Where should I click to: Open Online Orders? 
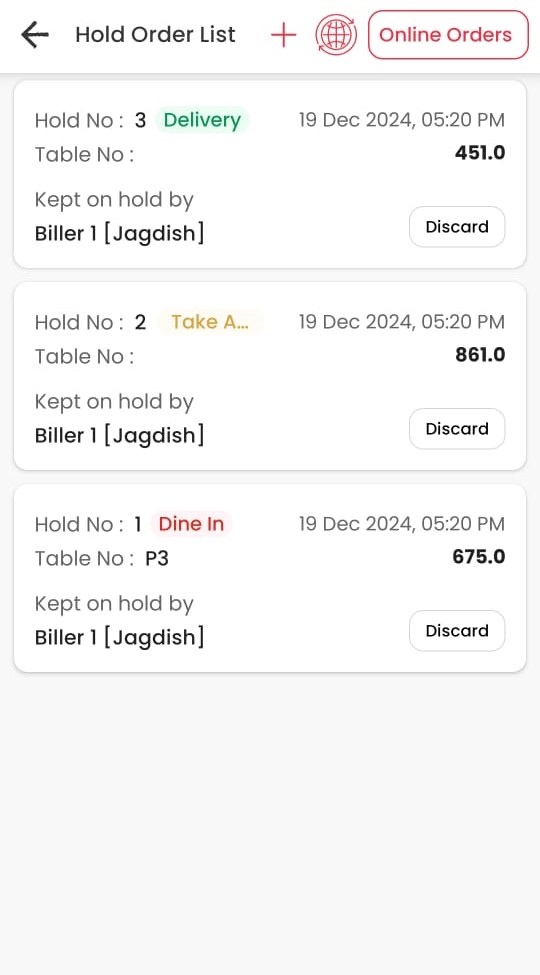point(448,35)
